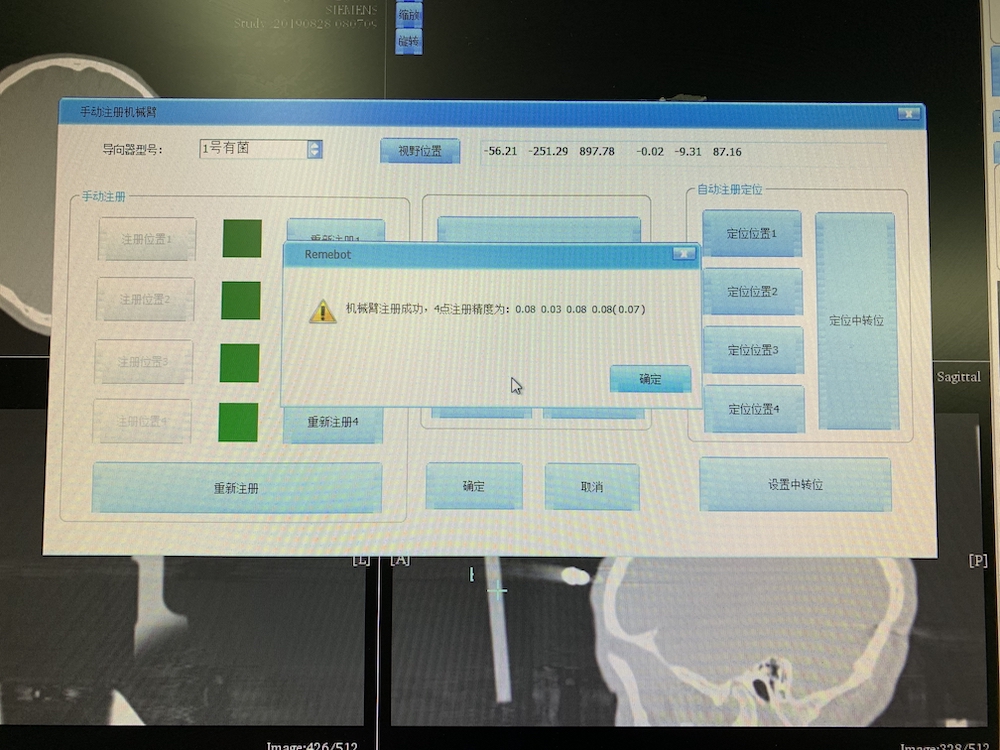Click the green status square beside 注册位置1
The height and width of the screenshot is (750, 1000).
point(242,239)
